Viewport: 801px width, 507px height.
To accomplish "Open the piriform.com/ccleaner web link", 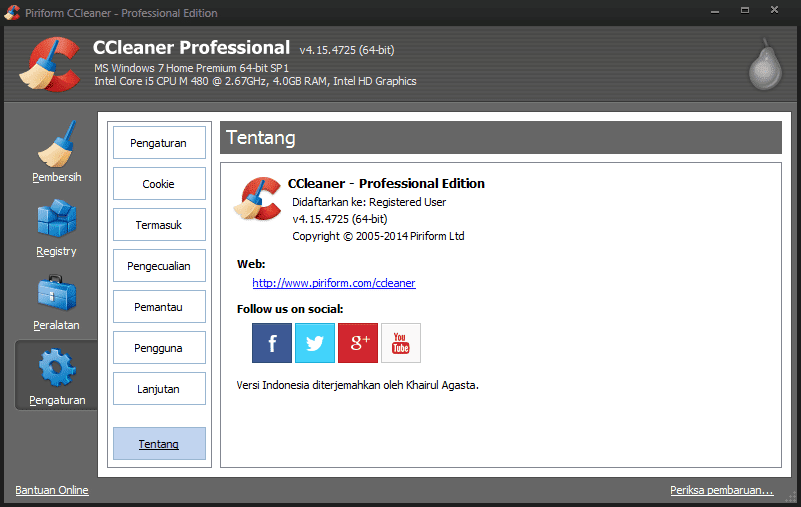I will point(334,283).
